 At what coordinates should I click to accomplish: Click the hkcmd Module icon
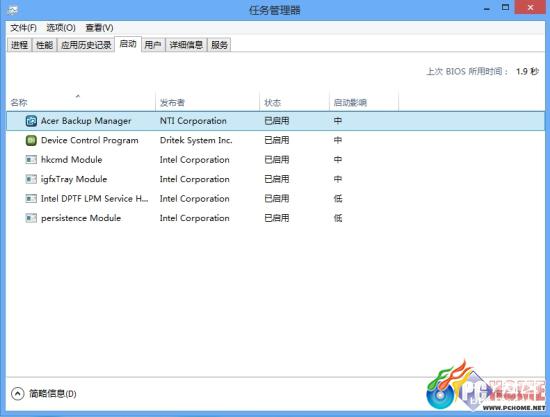coord(31,160)
